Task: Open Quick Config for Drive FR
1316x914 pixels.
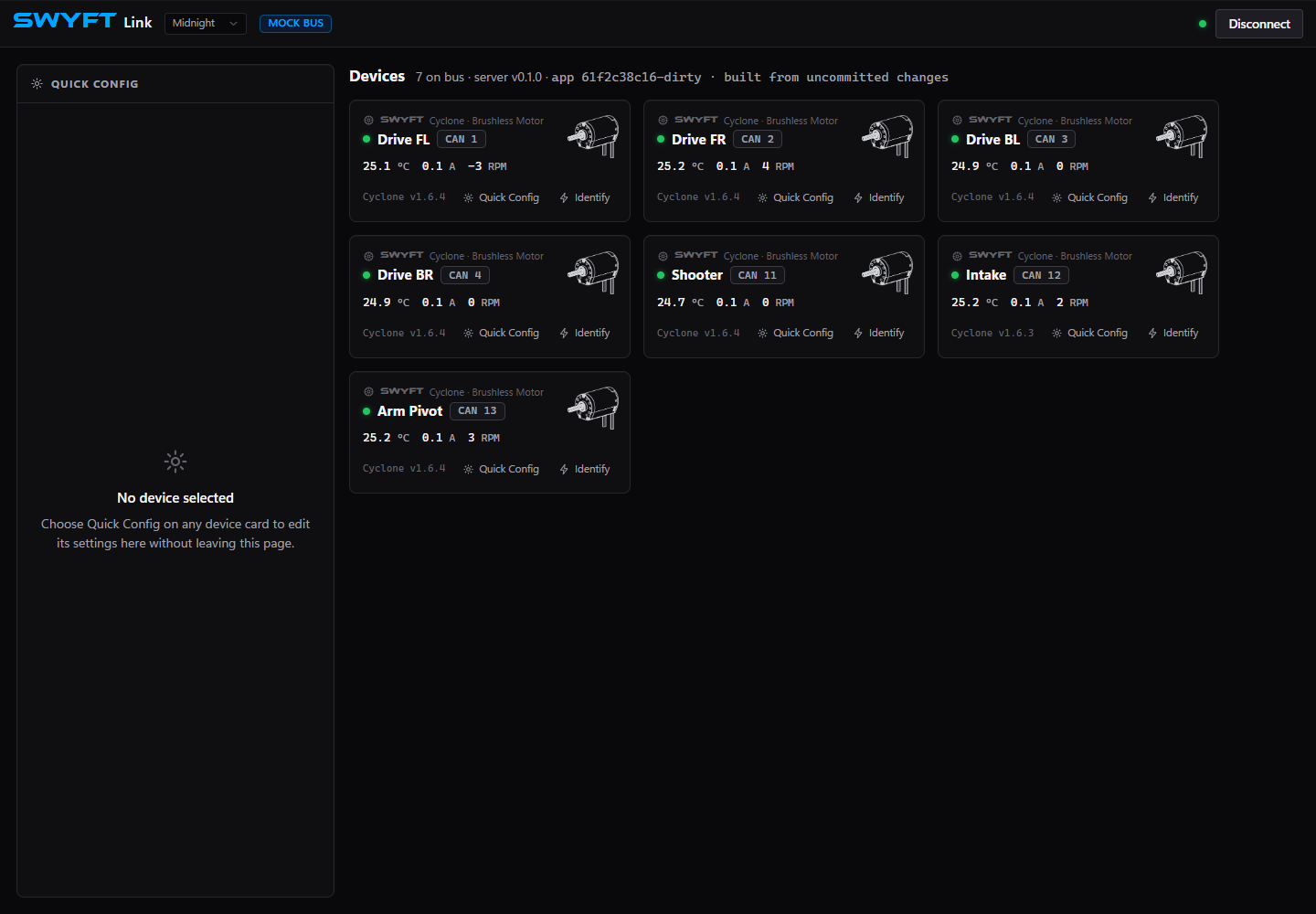Action: coord(796,197)
